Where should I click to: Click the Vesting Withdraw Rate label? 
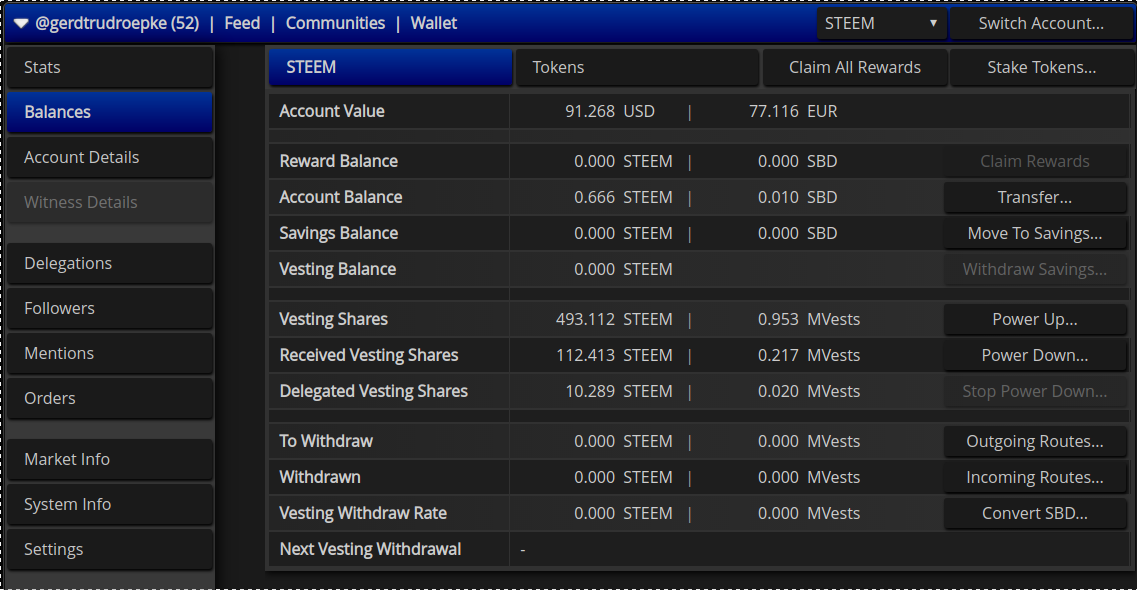pos(363,513)
